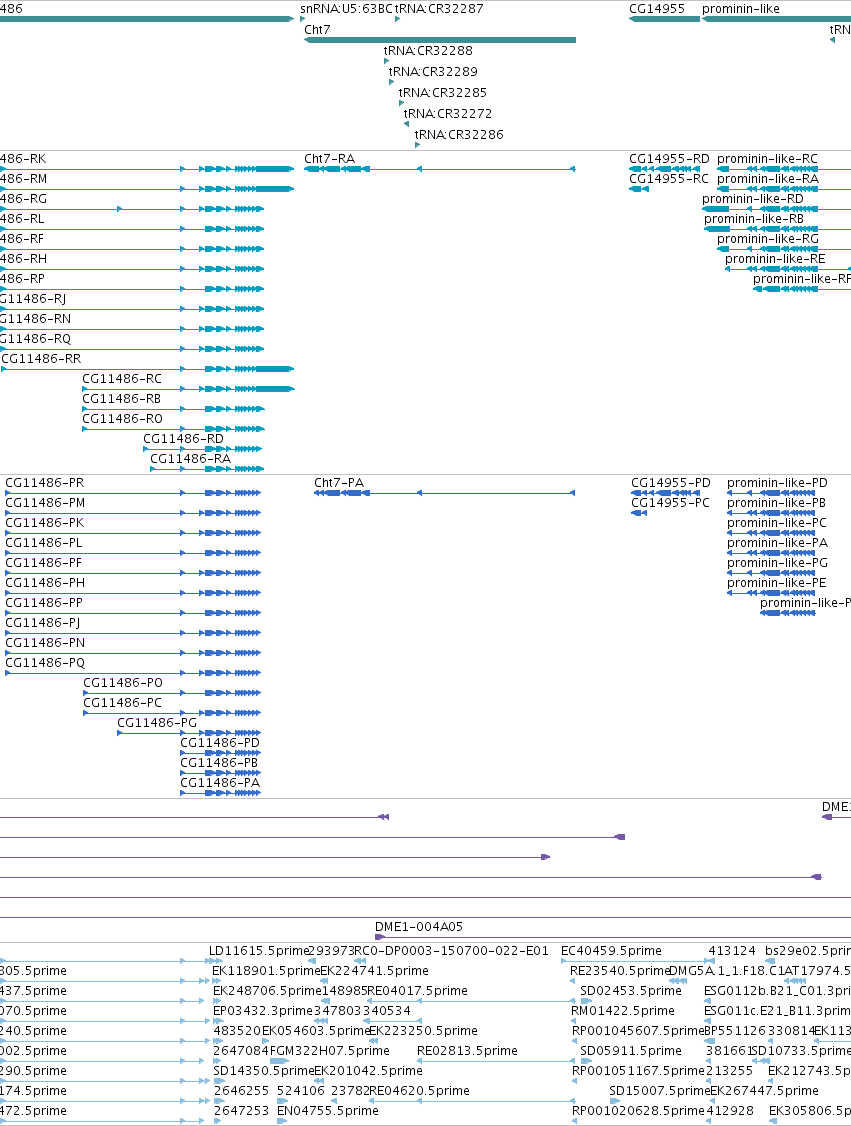Viewport: 851px width, 1126px height.
Task: Select the CG11486-PR protein label
Action: tap(45, 483)
